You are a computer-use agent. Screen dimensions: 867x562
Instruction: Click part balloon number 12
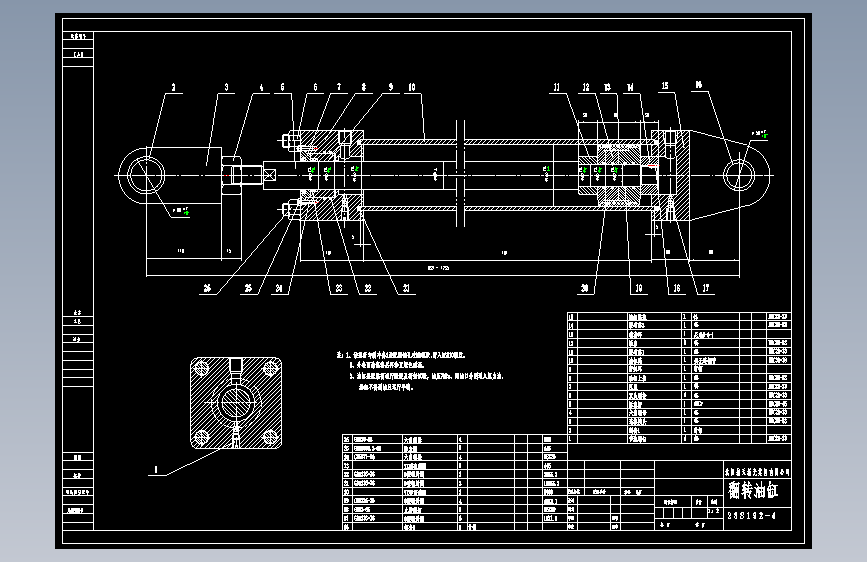(x=586, y=87)
